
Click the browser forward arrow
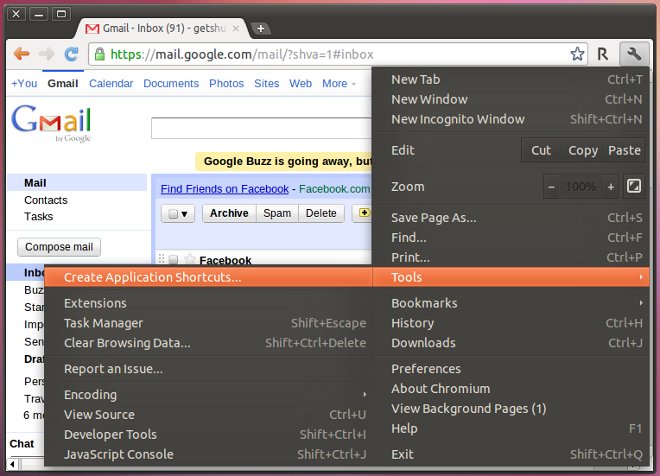[x=47, y=54]
